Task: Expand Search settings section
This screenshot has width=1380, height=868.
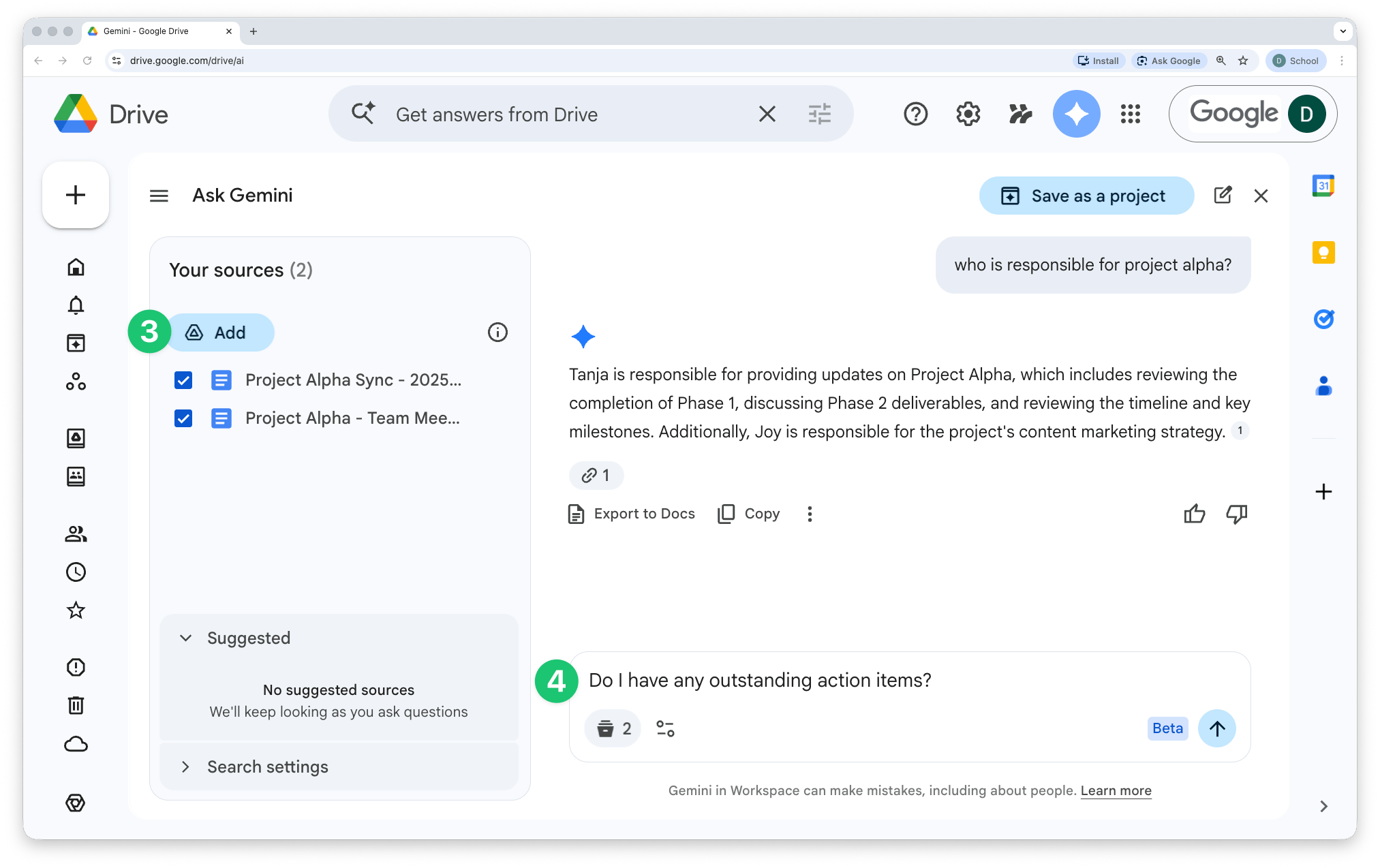Action: (x=185, y=767)
